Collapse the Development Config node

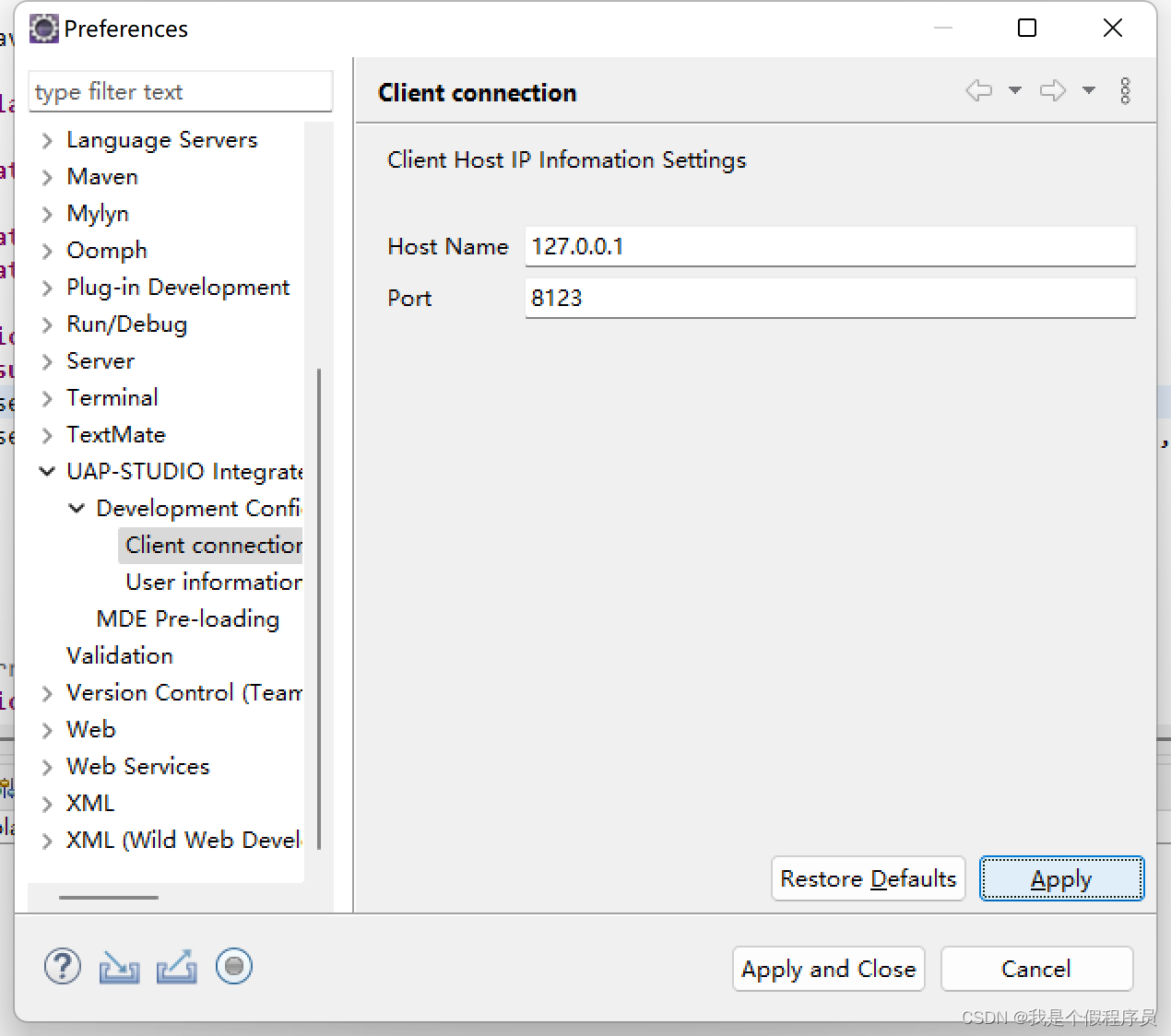click(77, 508)
